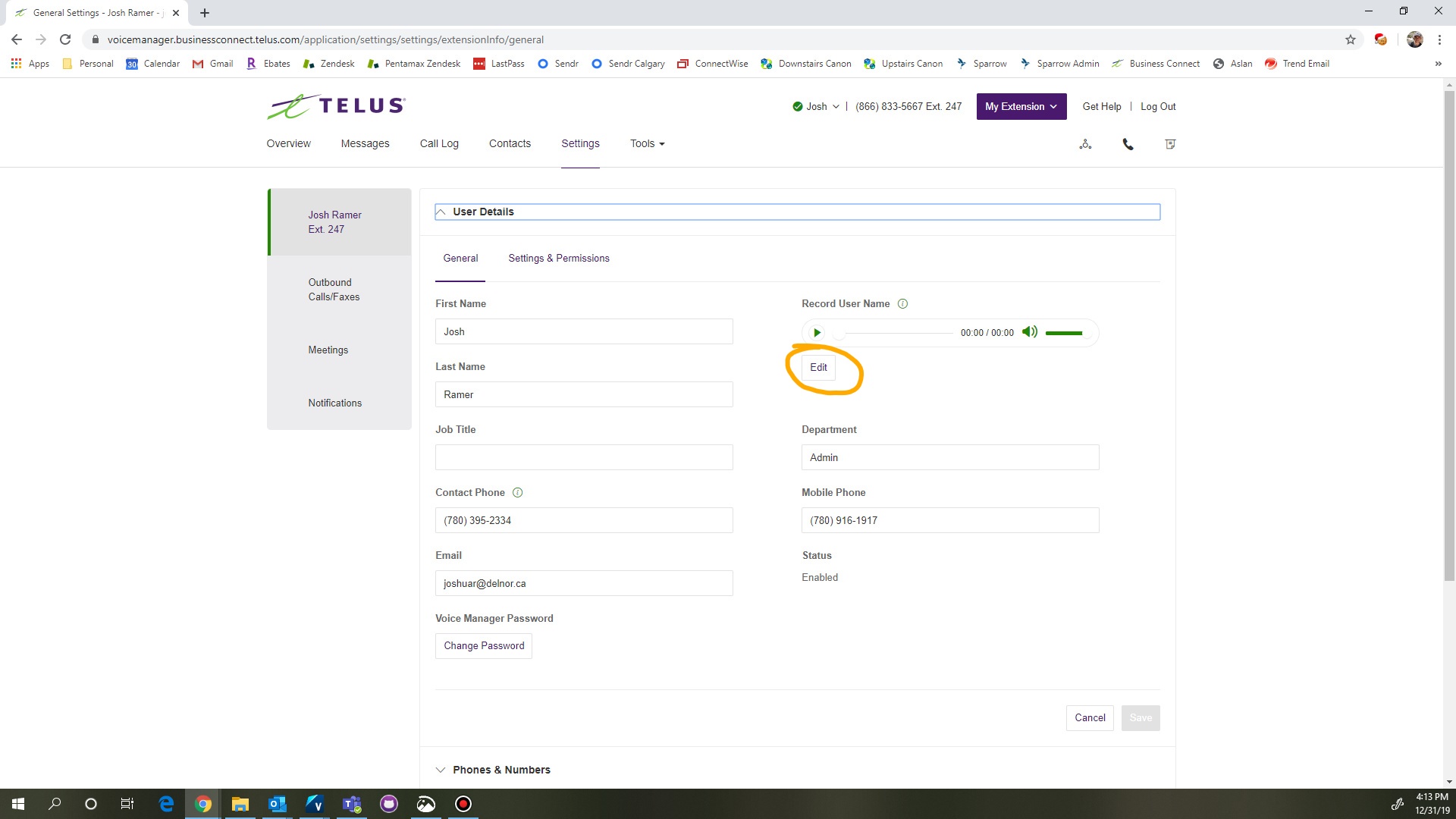The image size is (1456, 819).
Task: Click the phone call icon in header
Action: (1128, 144)
